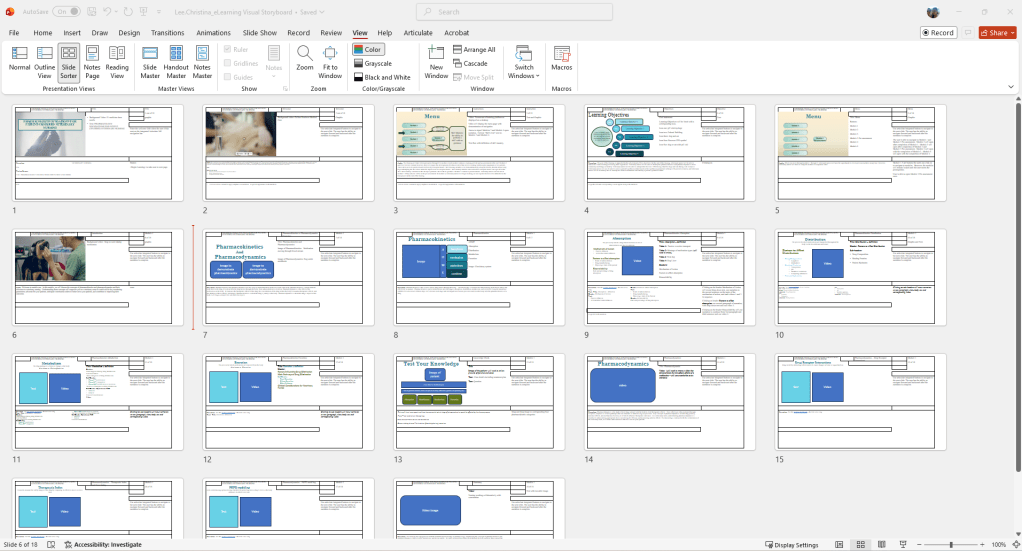
Task: Click Accessibility: Investigate in status bar
Action: pyautogui.click(x=102, y=544)
